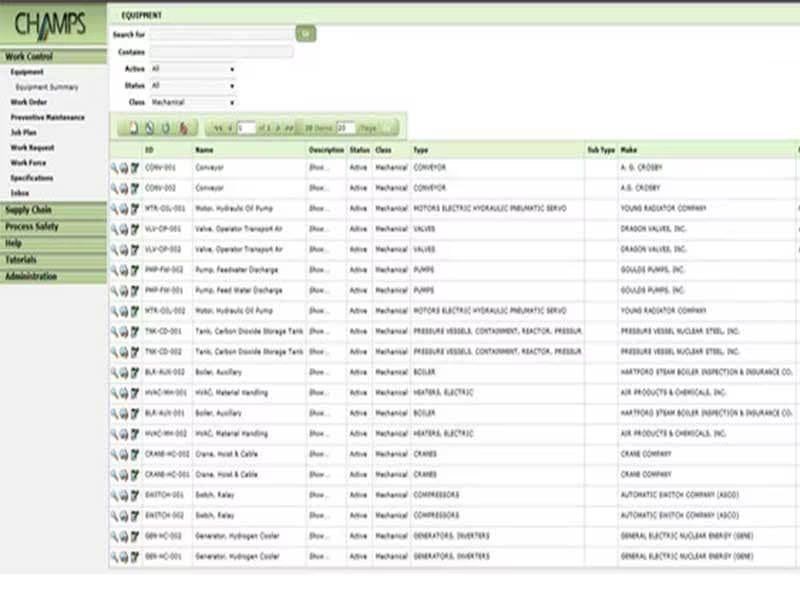Image resolution: width=800 pixels, height=600 pixels.
Task: Jump to last page of results
Action: (x=289, y=128)
